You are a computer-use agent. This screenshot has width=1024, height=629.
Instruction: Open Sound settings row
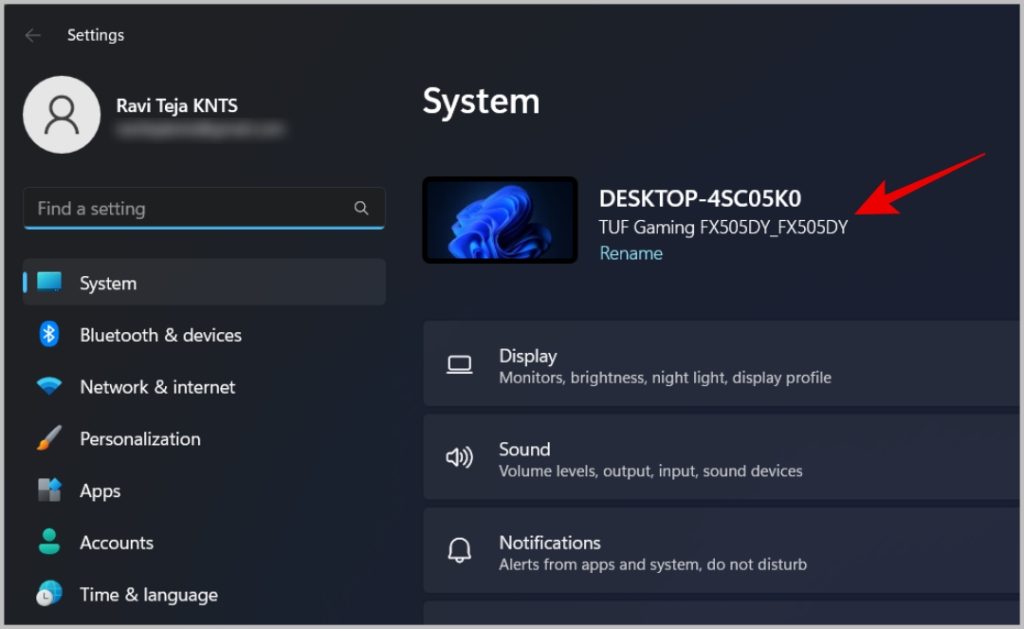722,457
